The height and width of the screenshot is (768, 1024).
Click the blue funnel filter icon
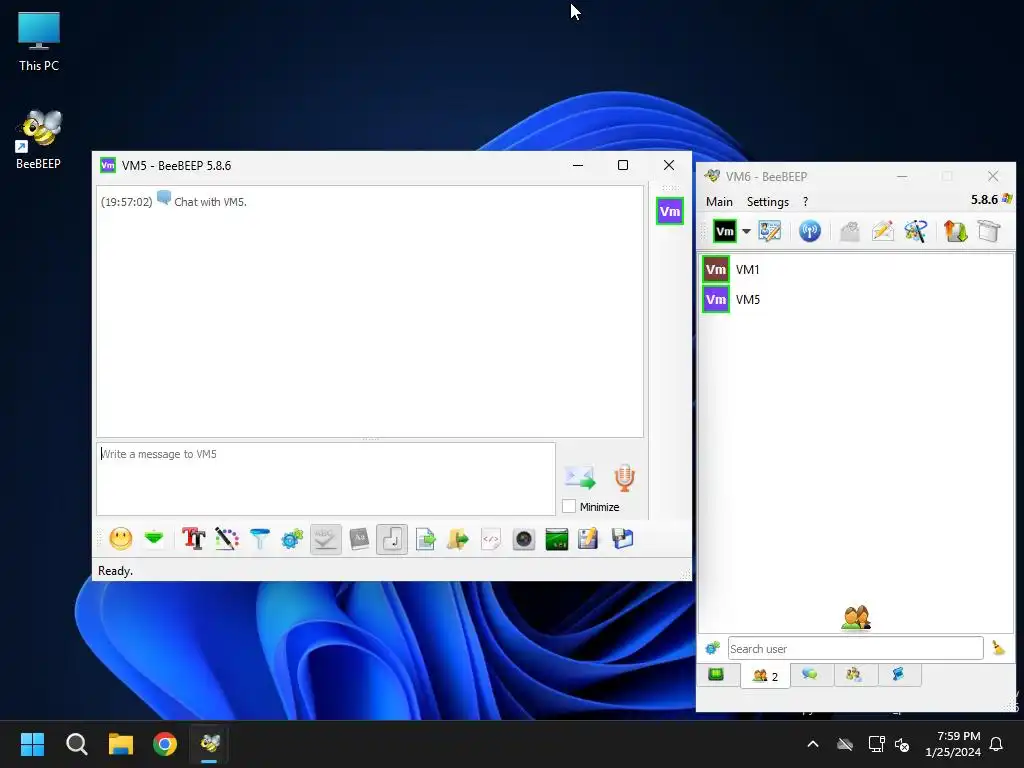coord(260,539)
